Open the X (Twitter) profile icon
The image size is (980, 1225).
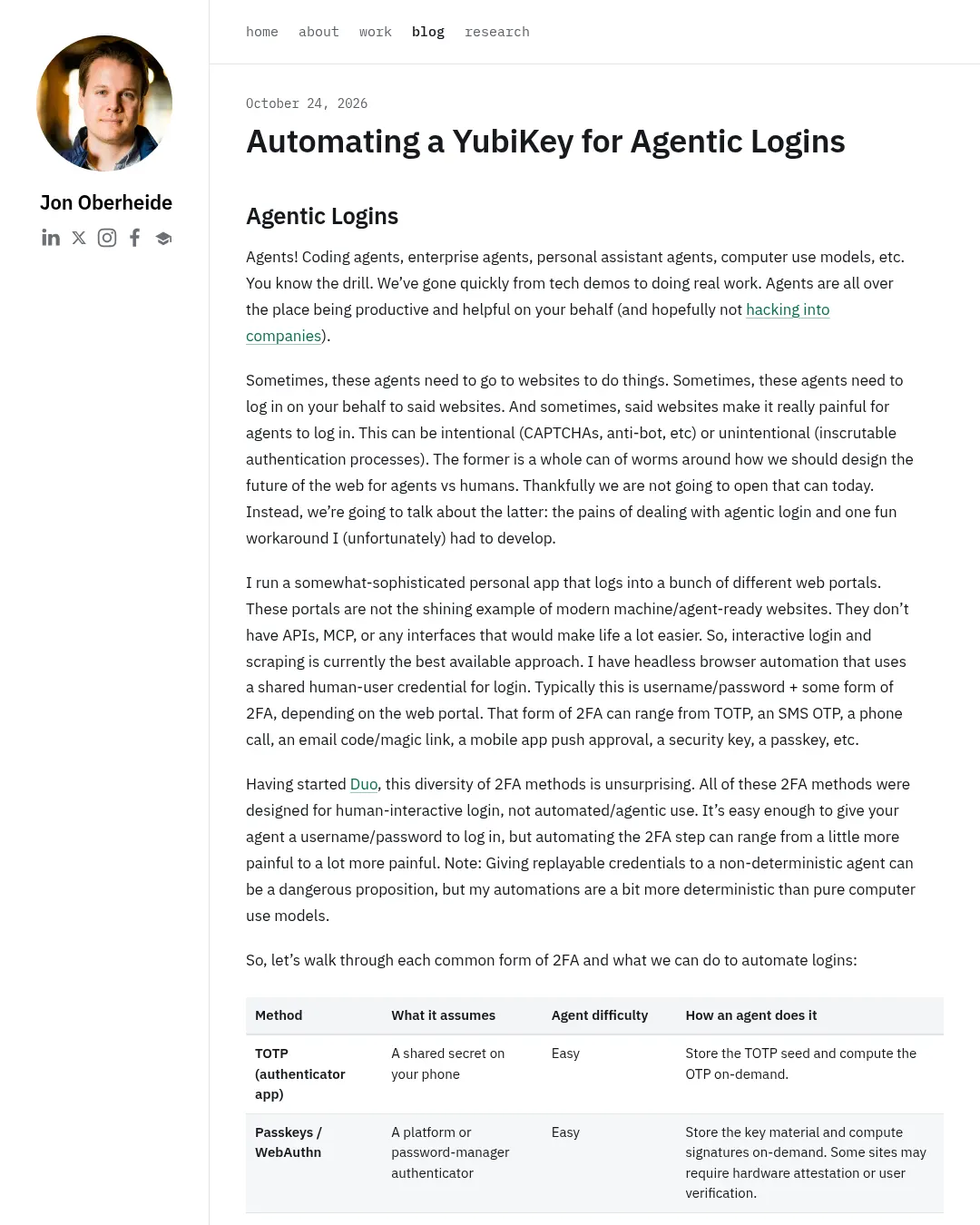pyautogui.click(x=79, y=238)
